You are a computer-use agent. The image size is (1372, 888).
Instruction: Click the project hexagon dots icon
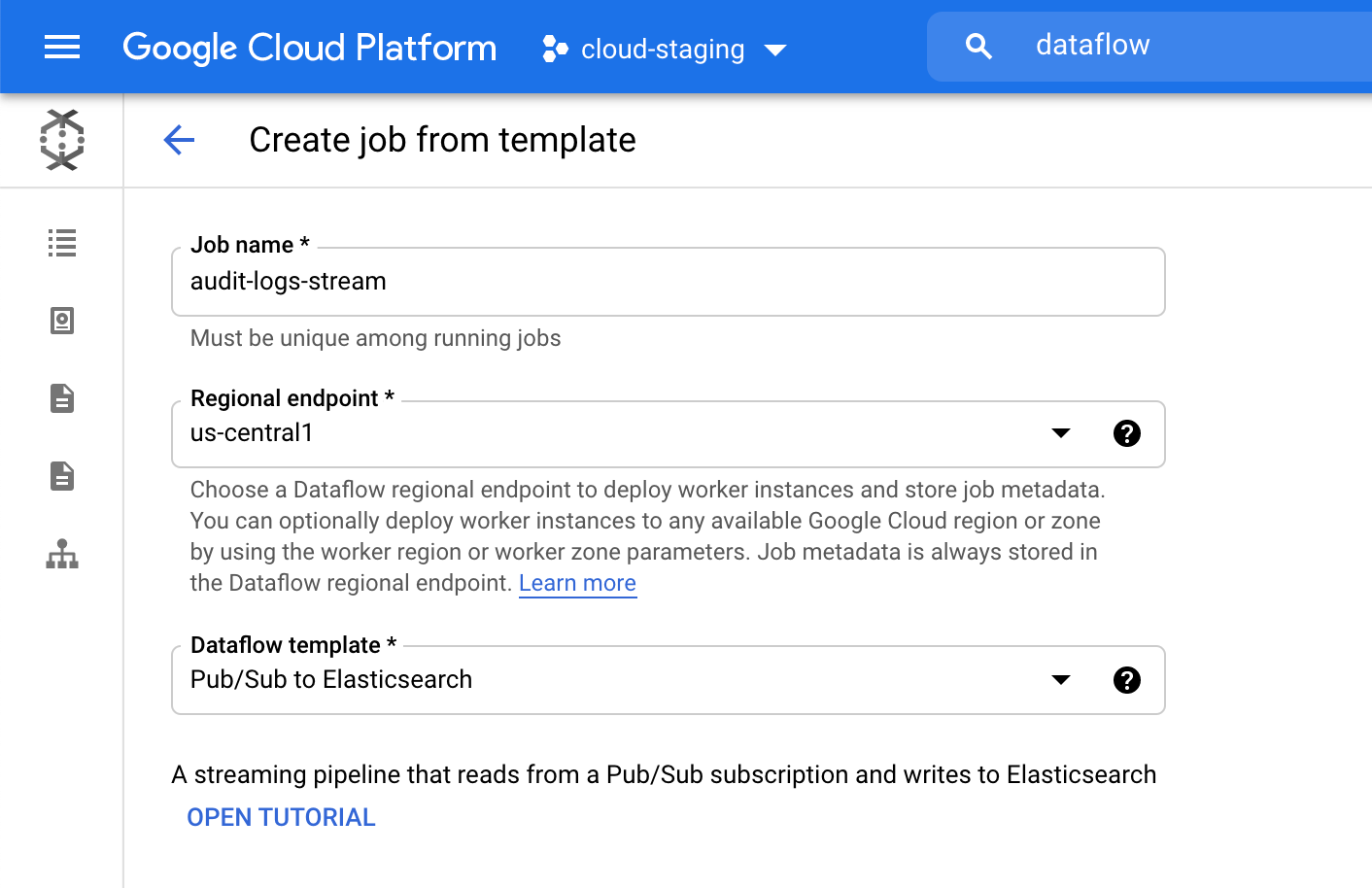pos(555,49)
